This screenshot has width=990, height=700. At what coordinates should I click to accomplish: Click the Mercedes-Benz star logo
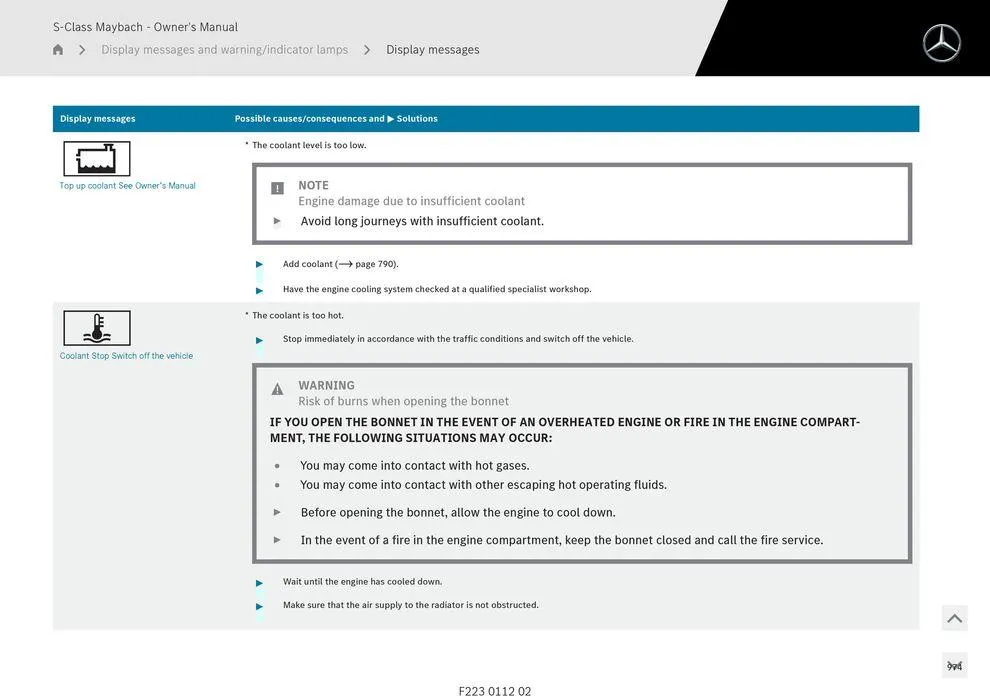[941, 43]
